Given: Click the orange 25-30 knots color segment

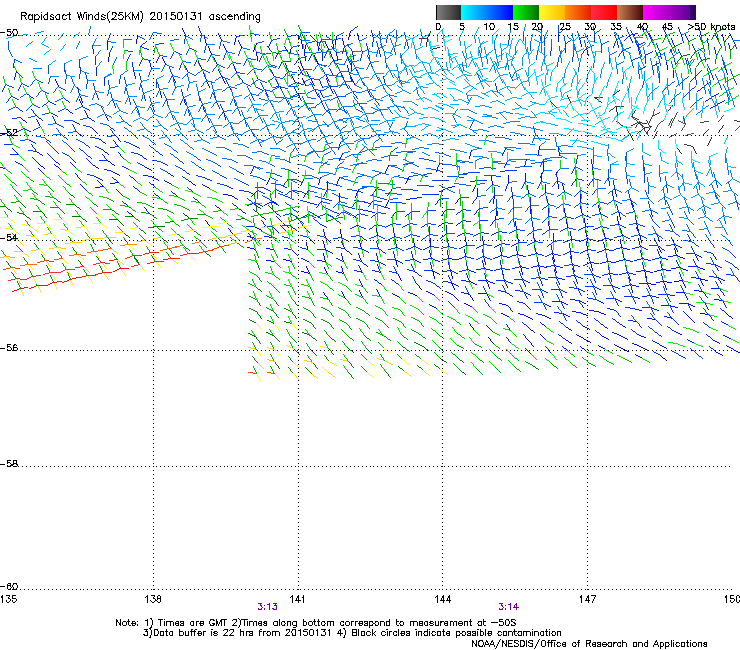Looking at the screenshot, I should click(x=578, y=12).
